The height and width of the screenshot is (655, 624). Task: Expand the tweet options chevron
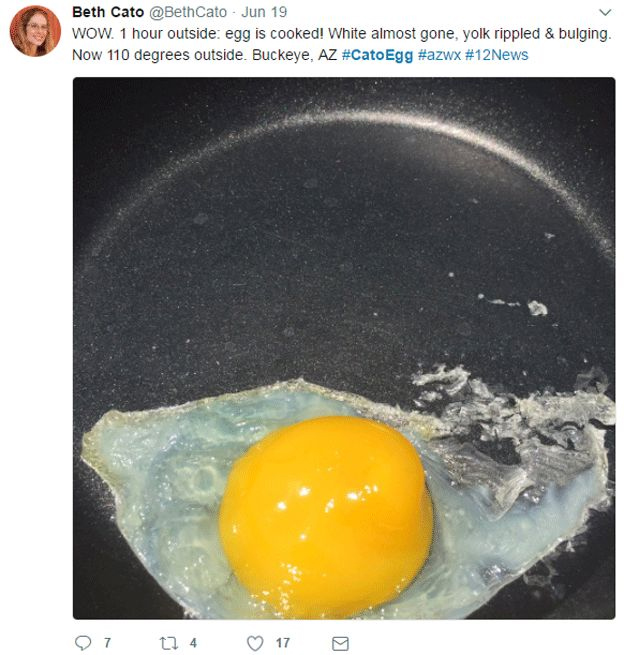click(605, 13)
